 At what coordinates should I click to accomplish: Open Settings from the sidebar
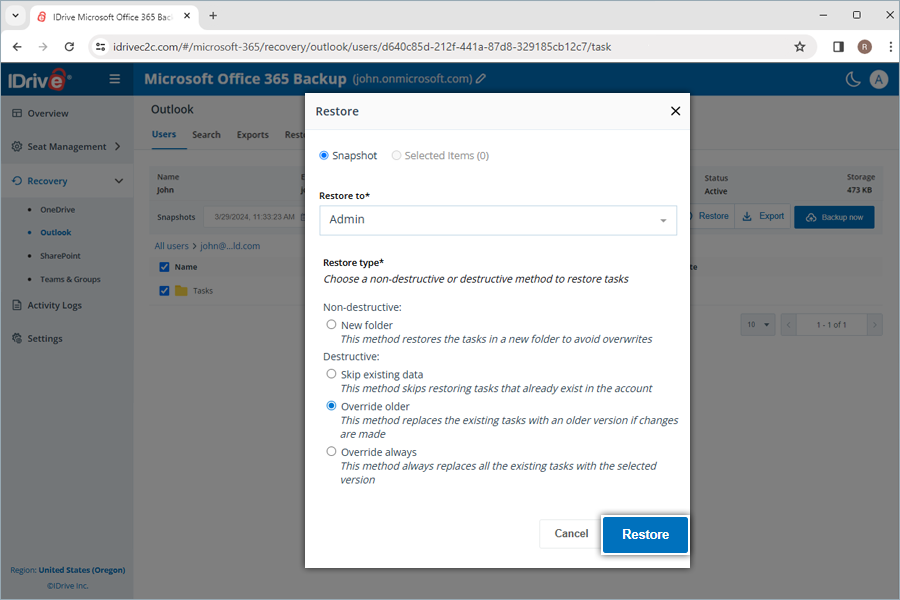point(46,338)
